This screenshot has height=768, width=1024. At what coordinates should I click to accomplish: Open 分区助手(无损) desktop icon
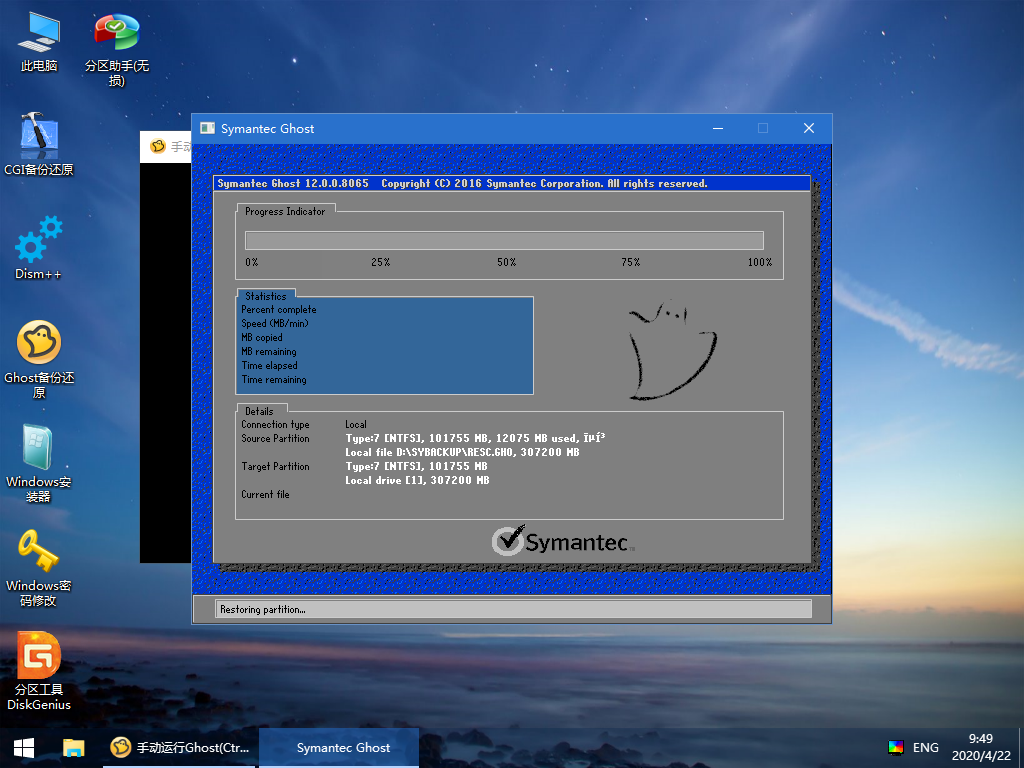point(117,48)
